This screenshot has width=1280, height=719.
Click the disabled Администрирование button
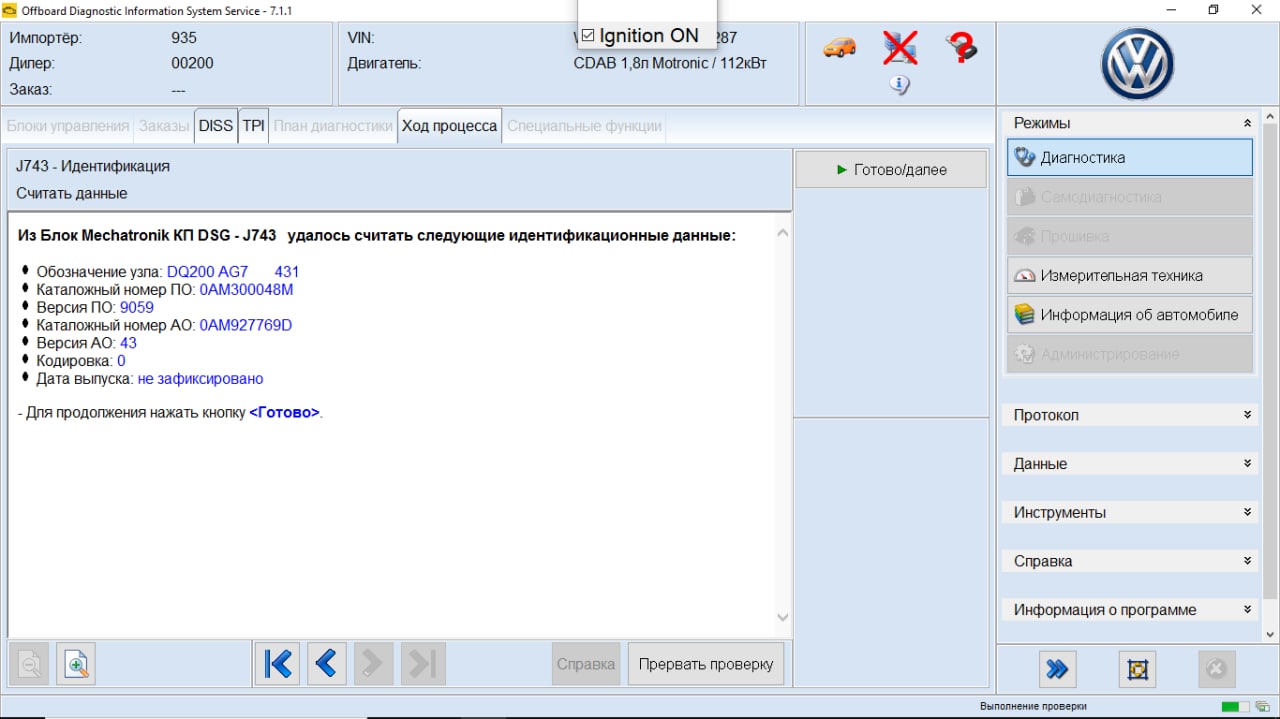1130,354
